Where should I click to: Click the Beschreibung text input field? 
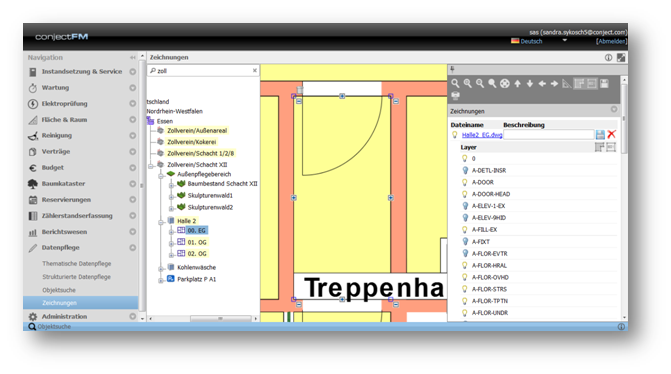(x=549, y=135)
